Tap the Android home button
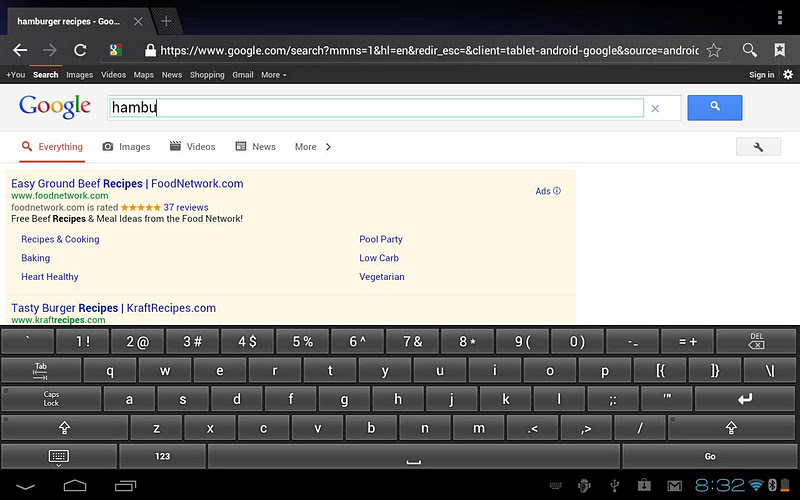Image resolution: width=800 pixels, height=500 pixels. [75, 485]
